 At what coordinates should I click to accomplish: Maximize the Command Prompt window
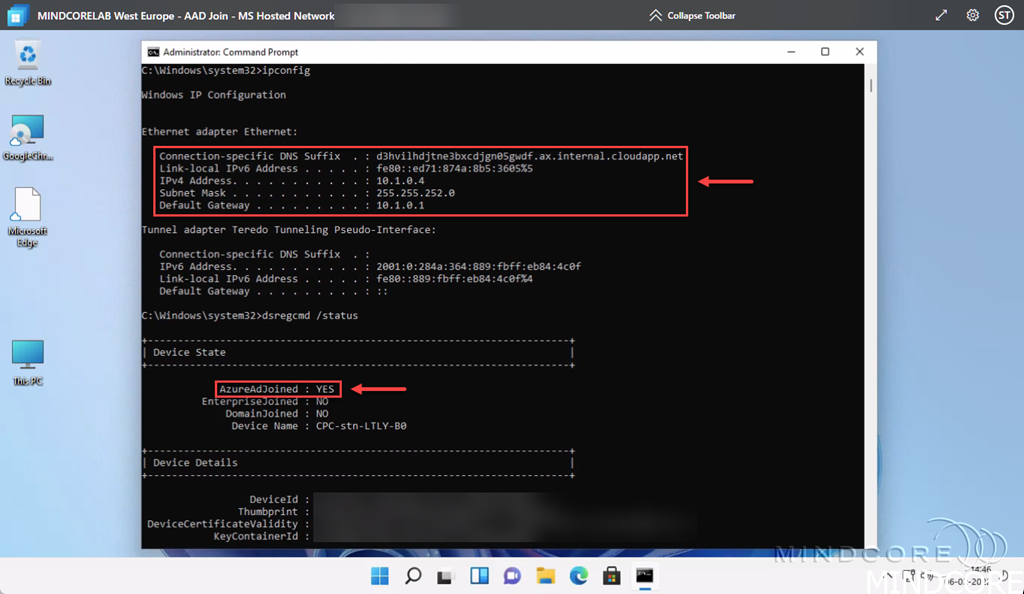point(825,52)
